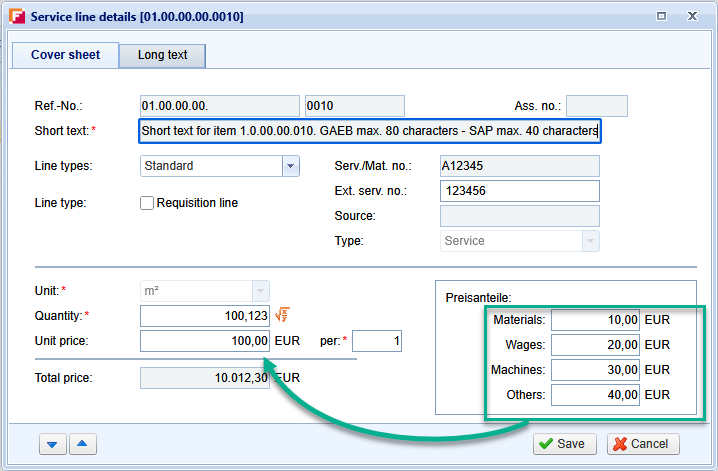Select the Wages amount field

(x=595, y=345)
